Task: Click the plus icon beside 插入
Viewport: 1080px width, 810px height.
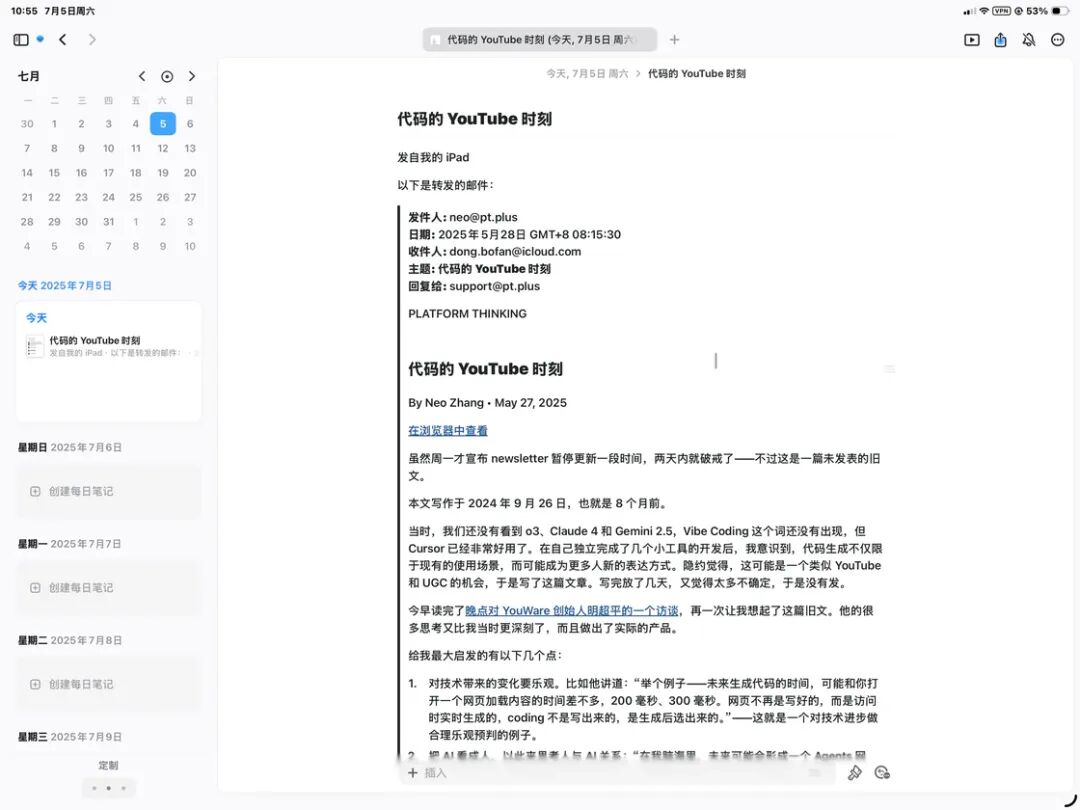Action: (413, 773)
